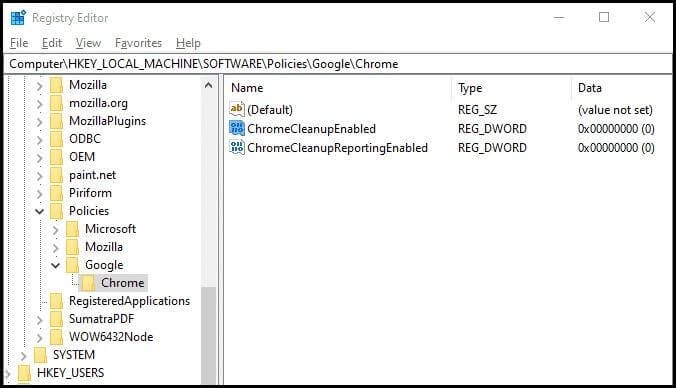Expand the Piriform key
Image resolution: width=676 pixels, height=388 pixels.
[x=40, y=194]
